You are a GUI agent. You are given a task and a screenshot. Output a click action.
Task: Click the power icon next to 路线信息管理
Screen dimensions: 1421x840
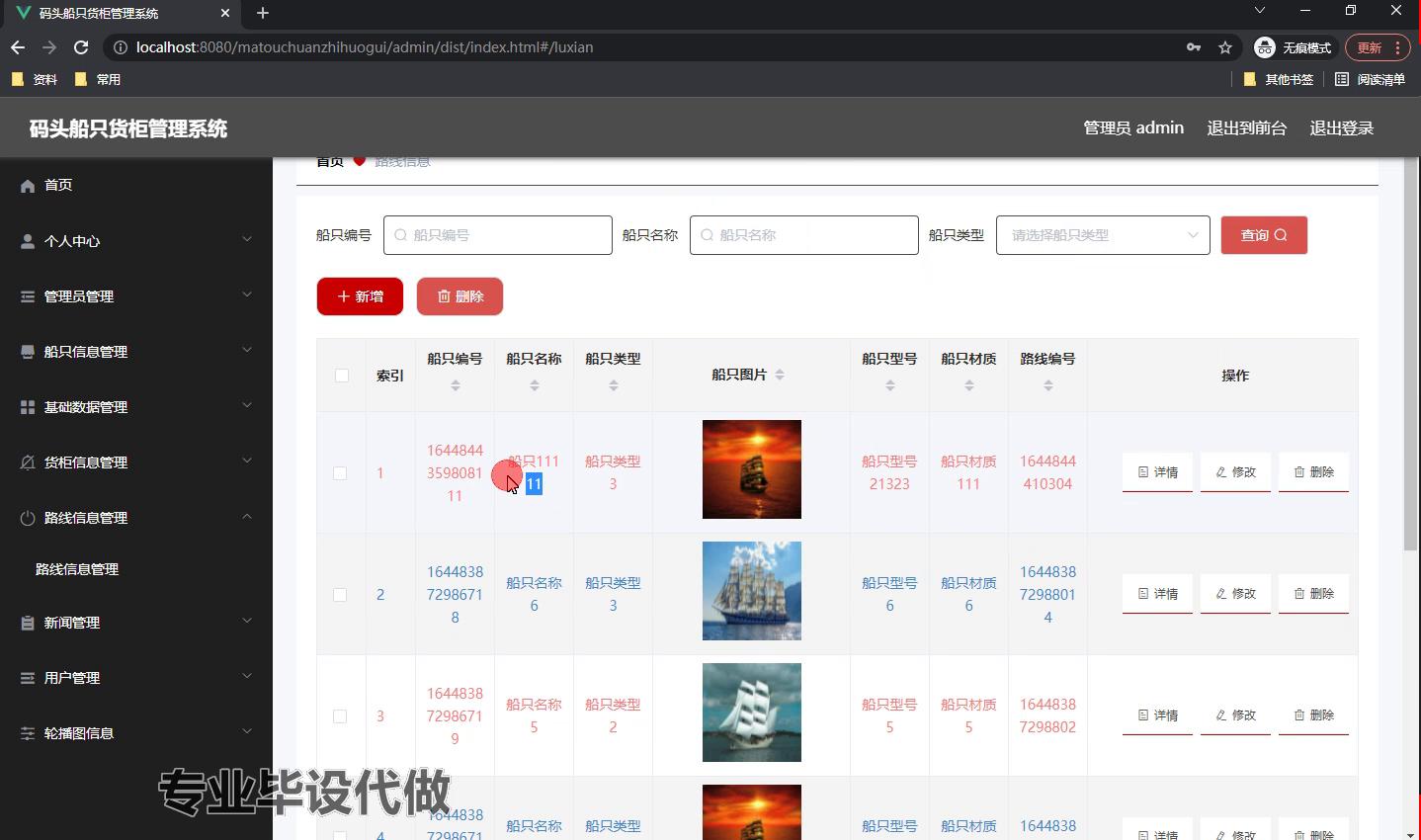tap(28, 518)
